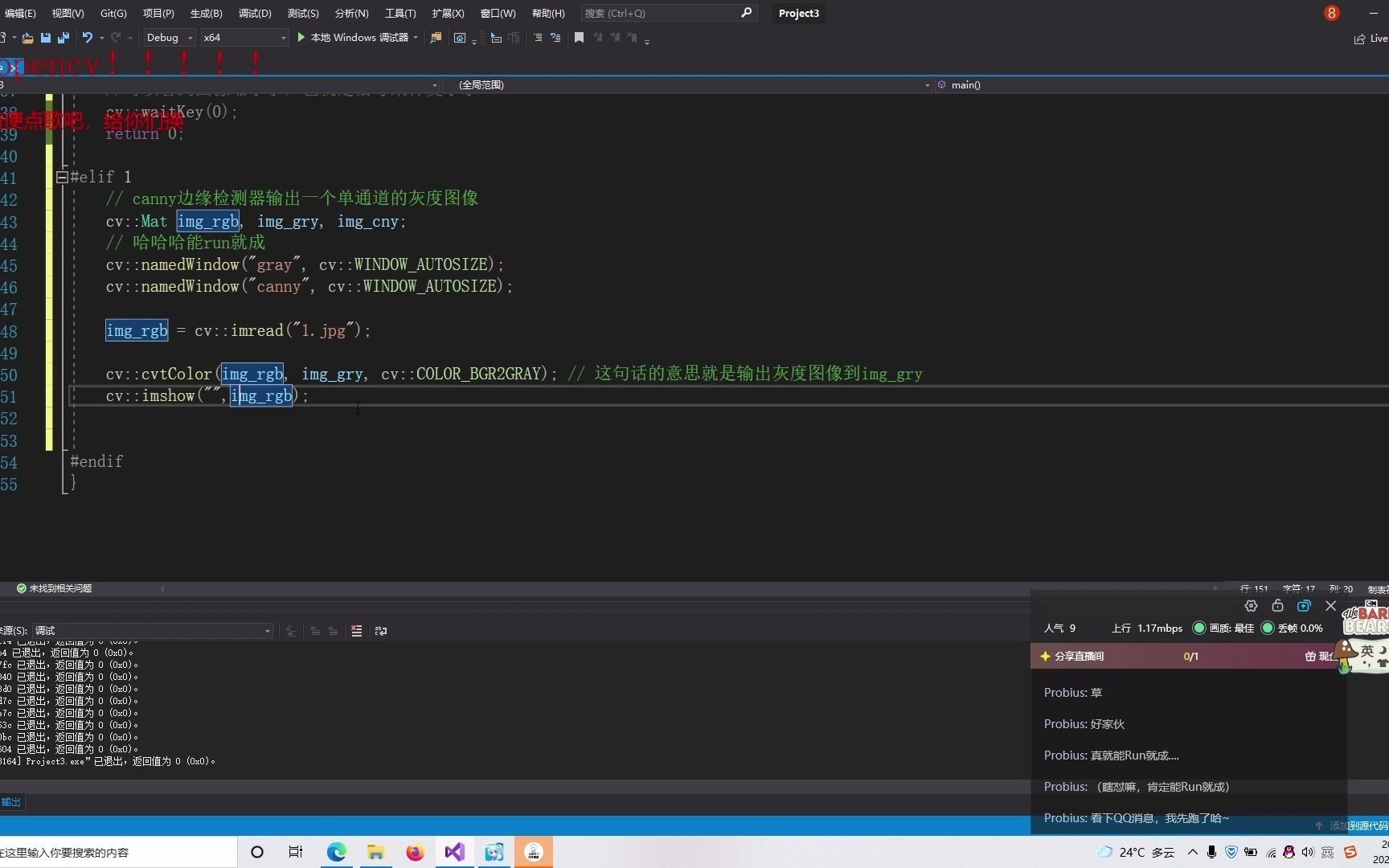This screenshot has height=868, width=1389.
Task: Open the 项目(P) menu
Action: pyautogui.click(x=158, y=13)
